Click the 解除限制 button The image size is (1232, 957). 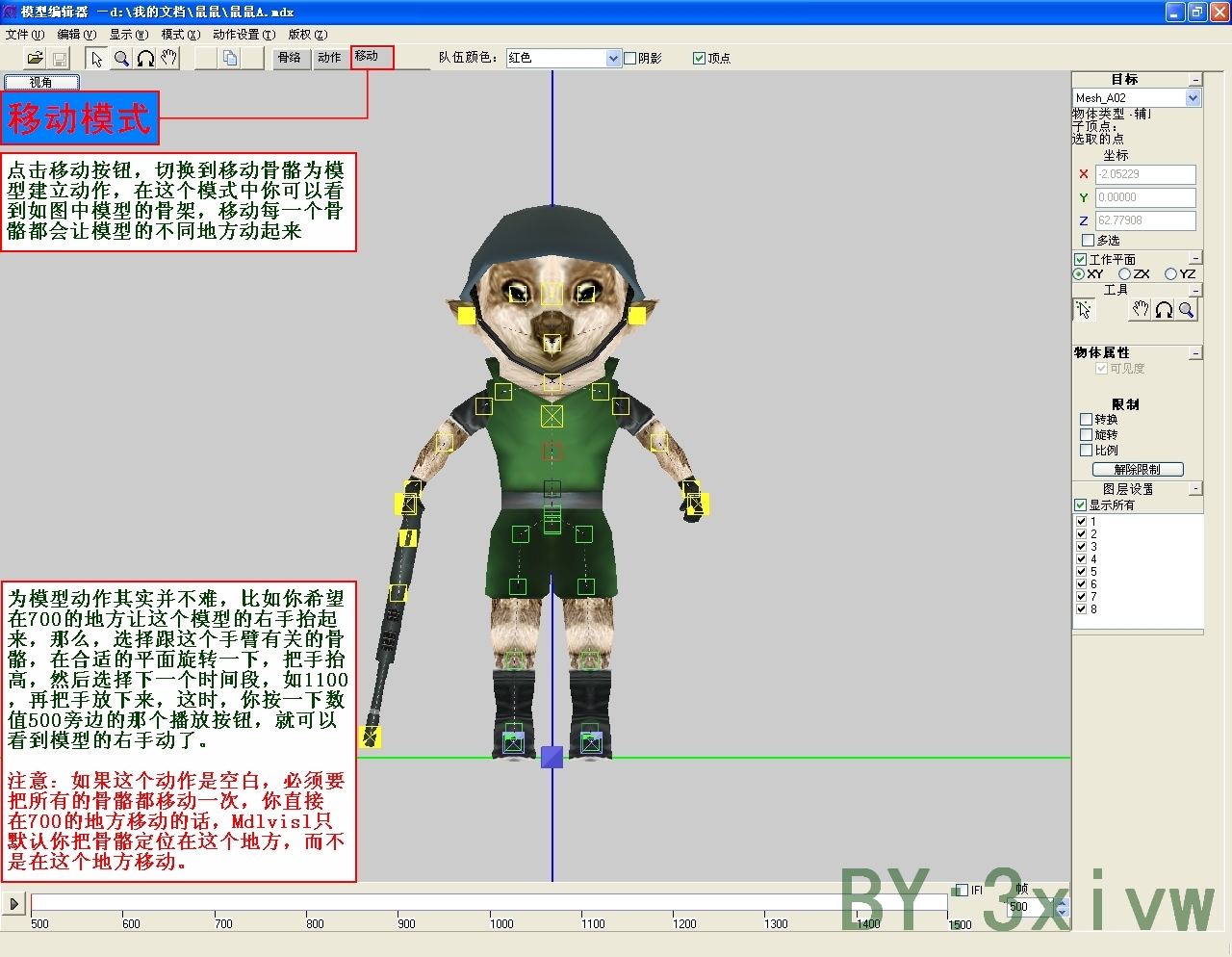pos(1138,469)
